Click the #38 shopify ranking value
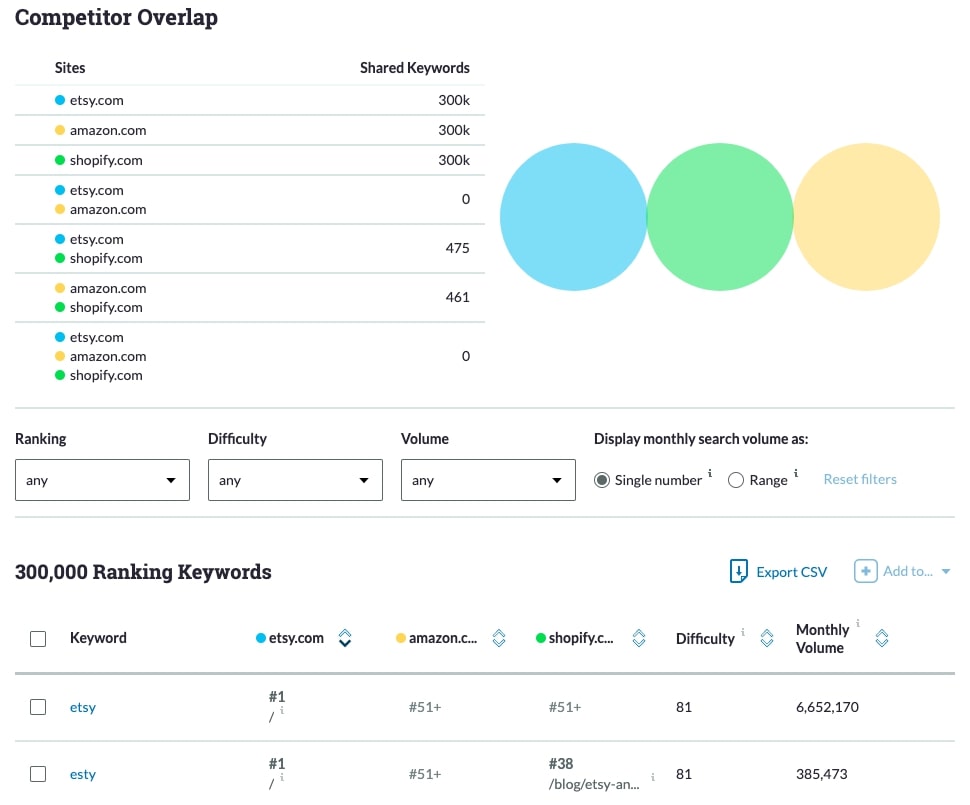 click(x=561, y=764)
